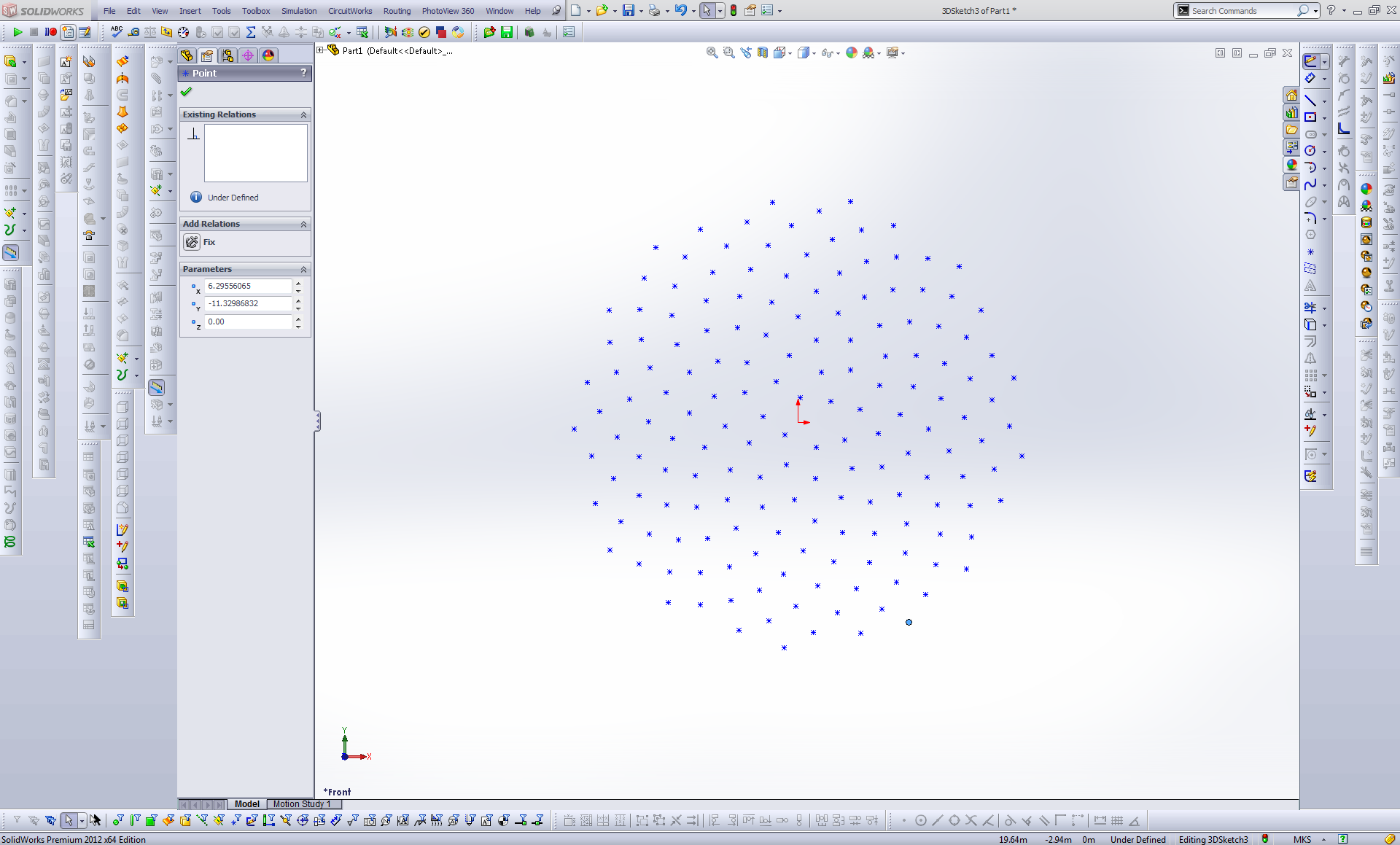Expand the Part1 flyout tree

coord(320,50)
